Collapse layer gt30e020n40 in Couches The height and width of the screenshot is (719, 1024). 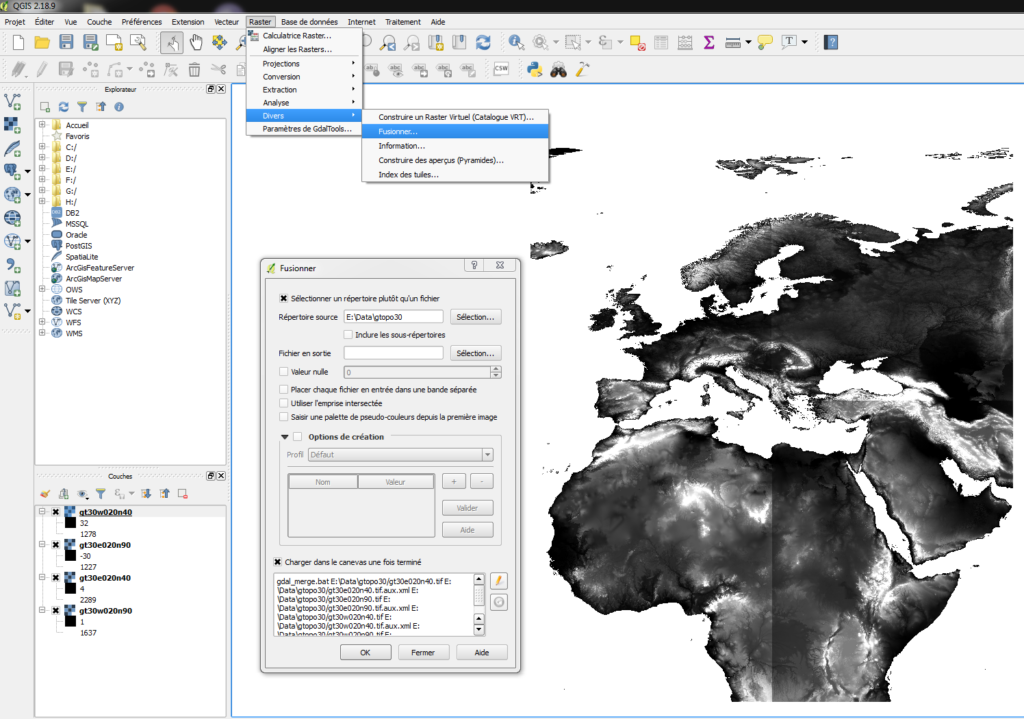(x=42, y=577)
